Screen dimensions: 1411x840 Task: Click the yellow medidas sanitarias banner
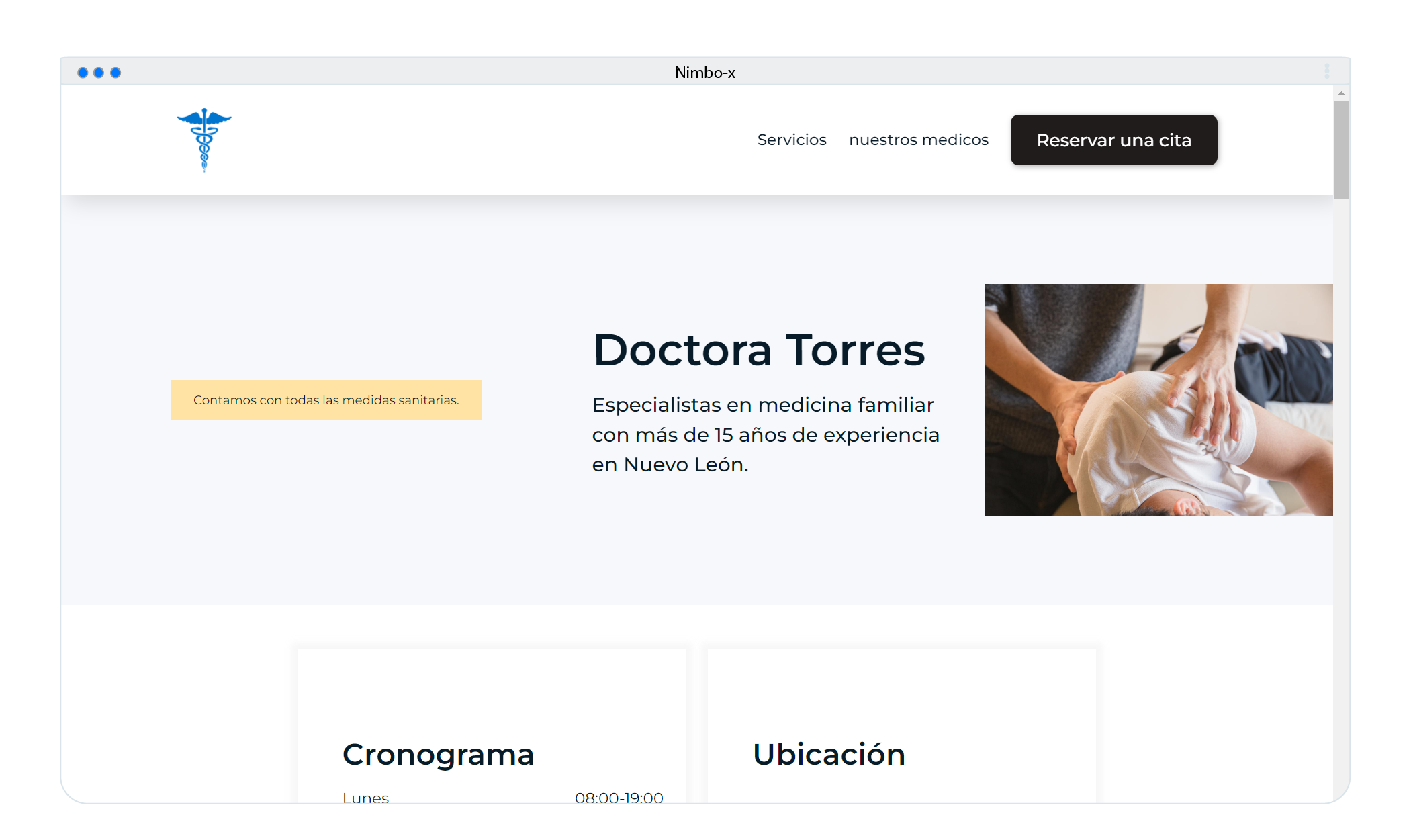pyautogui.click(x=326, y=400)
